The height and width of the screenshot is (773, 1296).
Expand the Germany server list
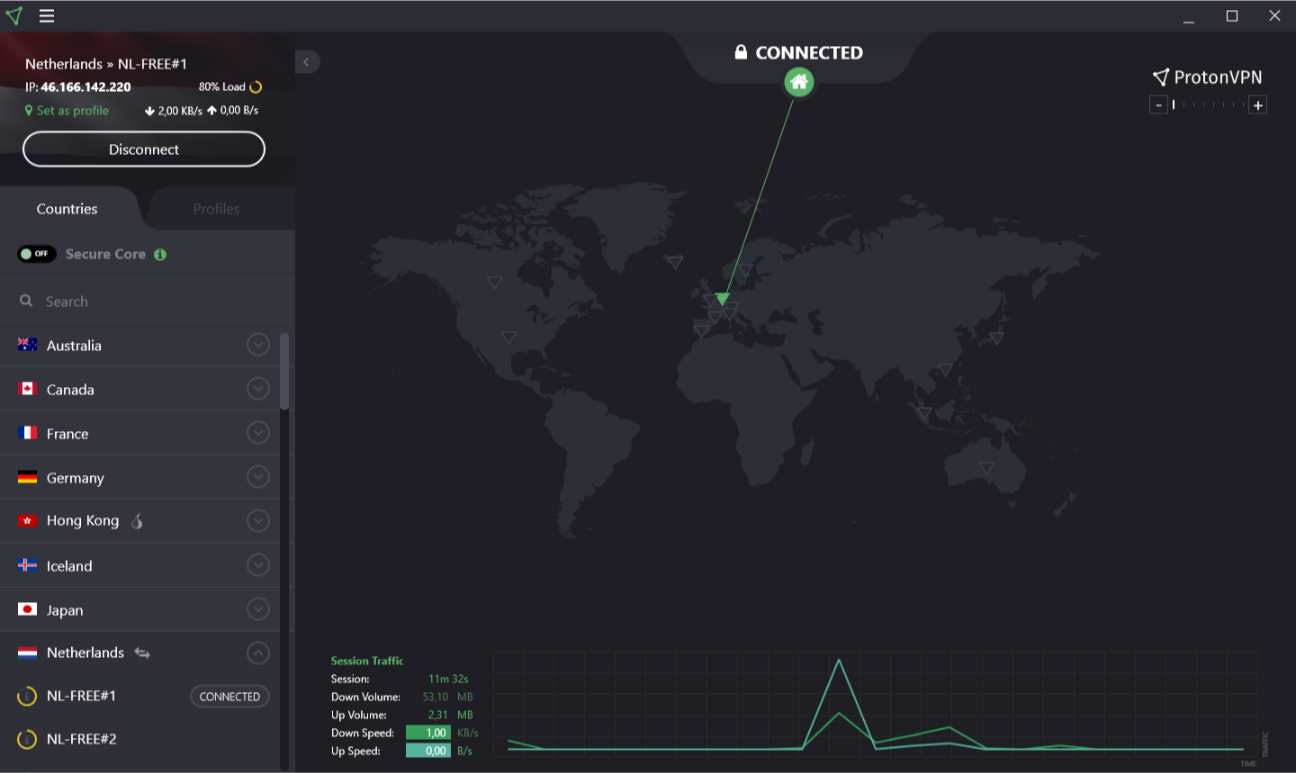point(258,477)
